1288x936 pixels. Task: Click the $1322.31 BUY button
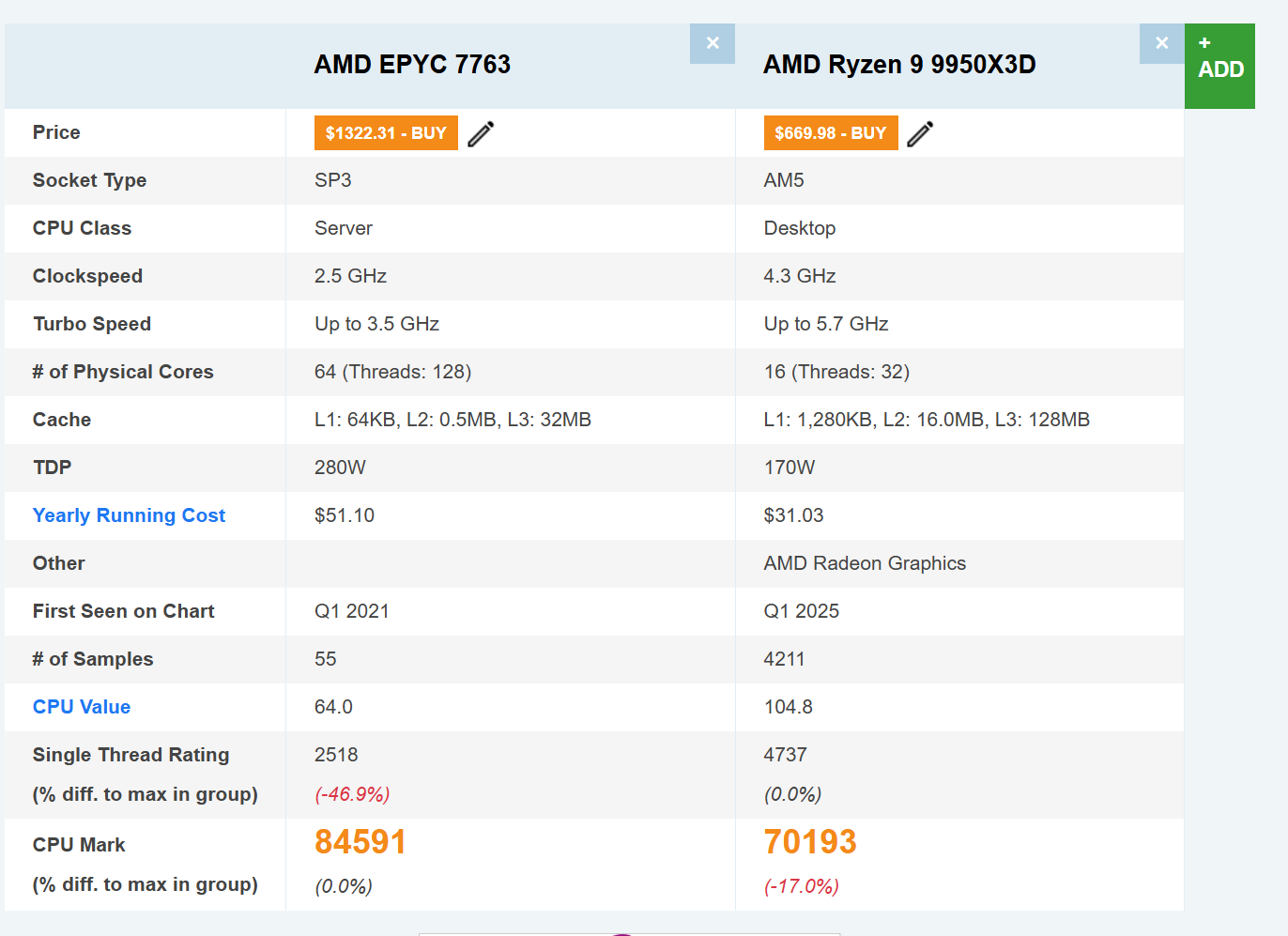386,132
